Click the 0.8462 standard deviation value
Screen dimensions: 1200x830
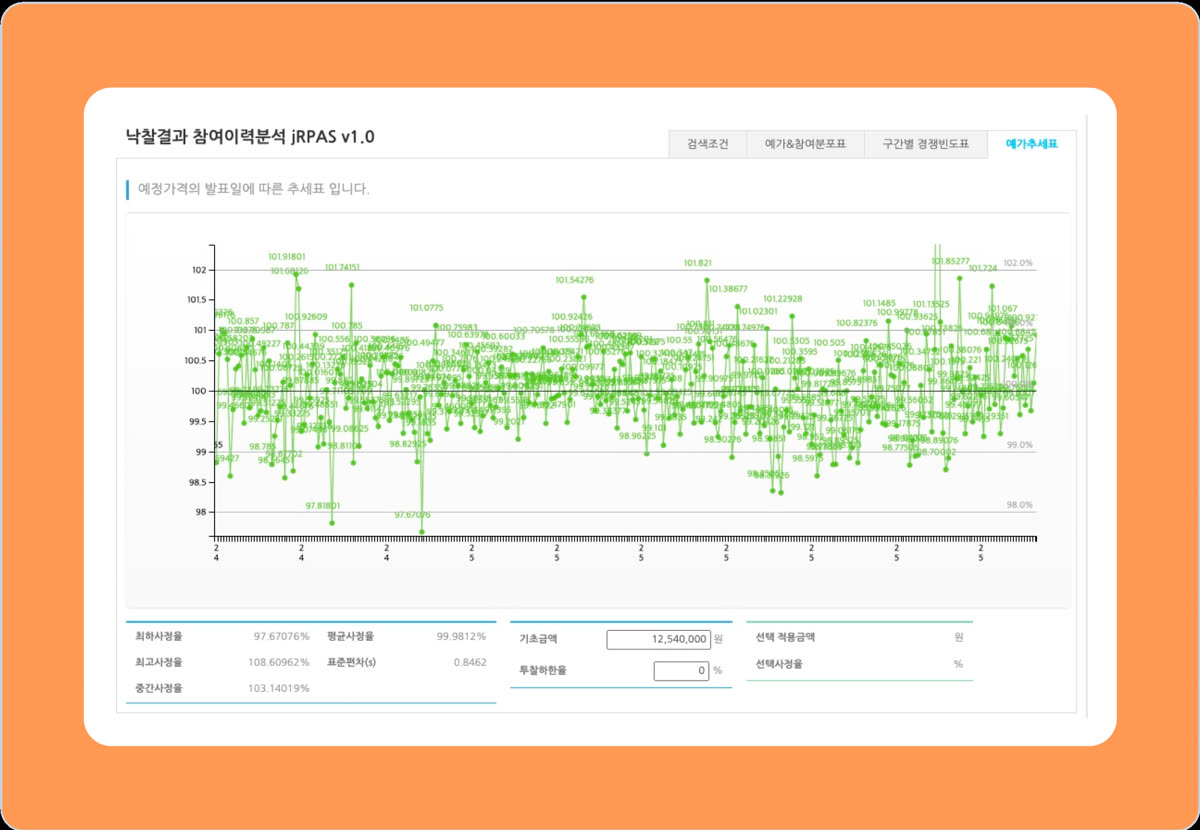(470, 662)
